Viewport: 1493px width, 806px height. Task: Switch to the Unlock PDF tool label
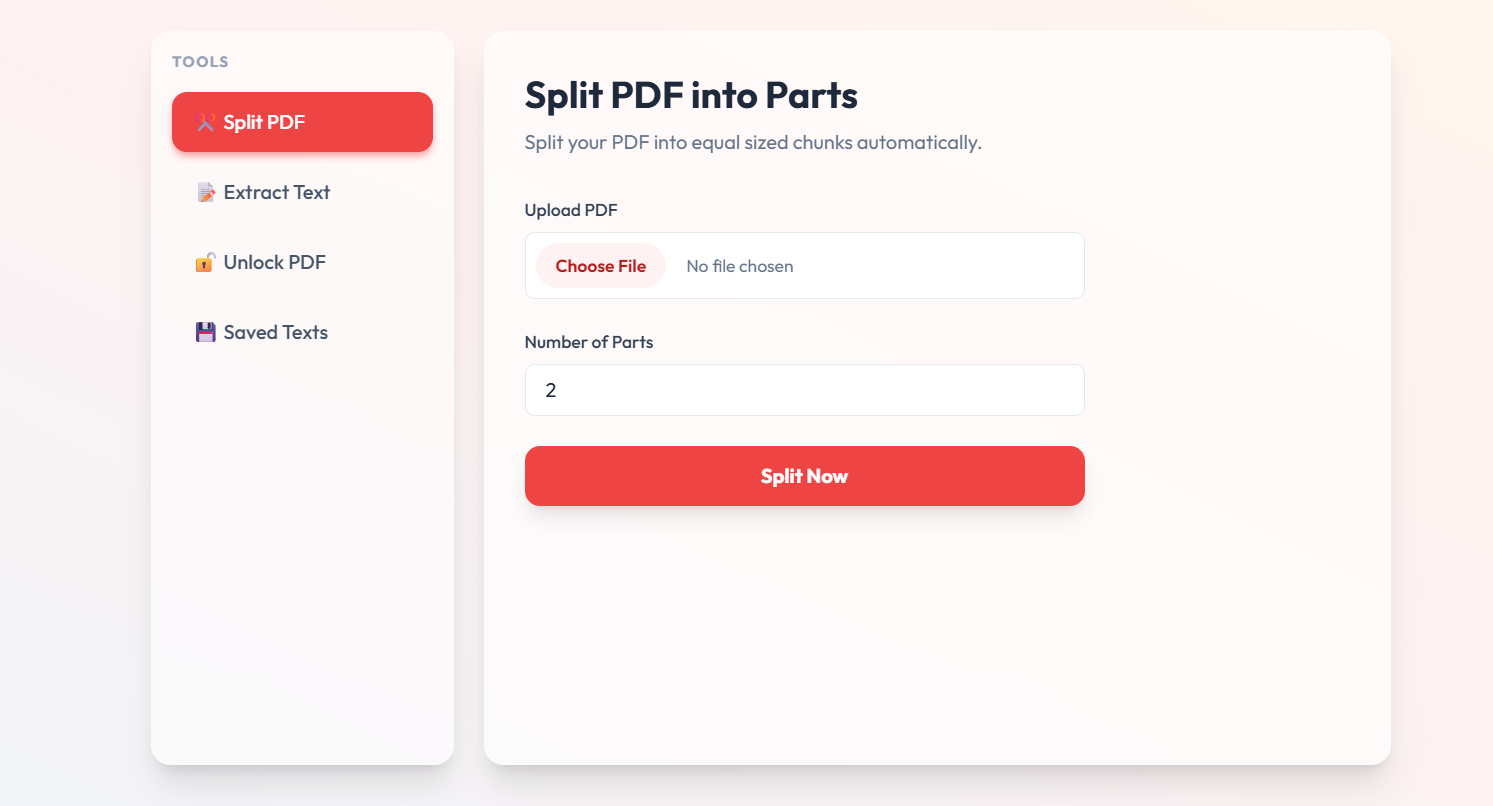275,263
